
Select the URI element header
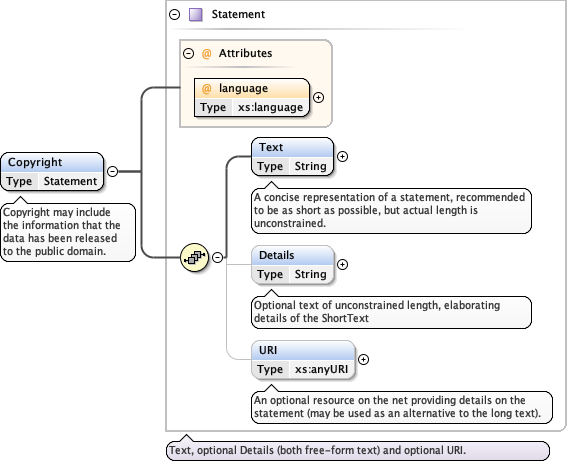coord(303,350)
